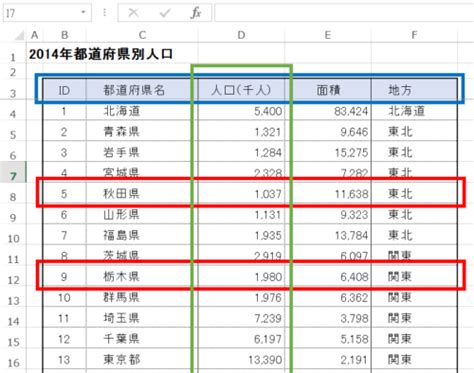Click cell 秋田県
This screenshot has width=474, height=373.
(x=142, y=194)
